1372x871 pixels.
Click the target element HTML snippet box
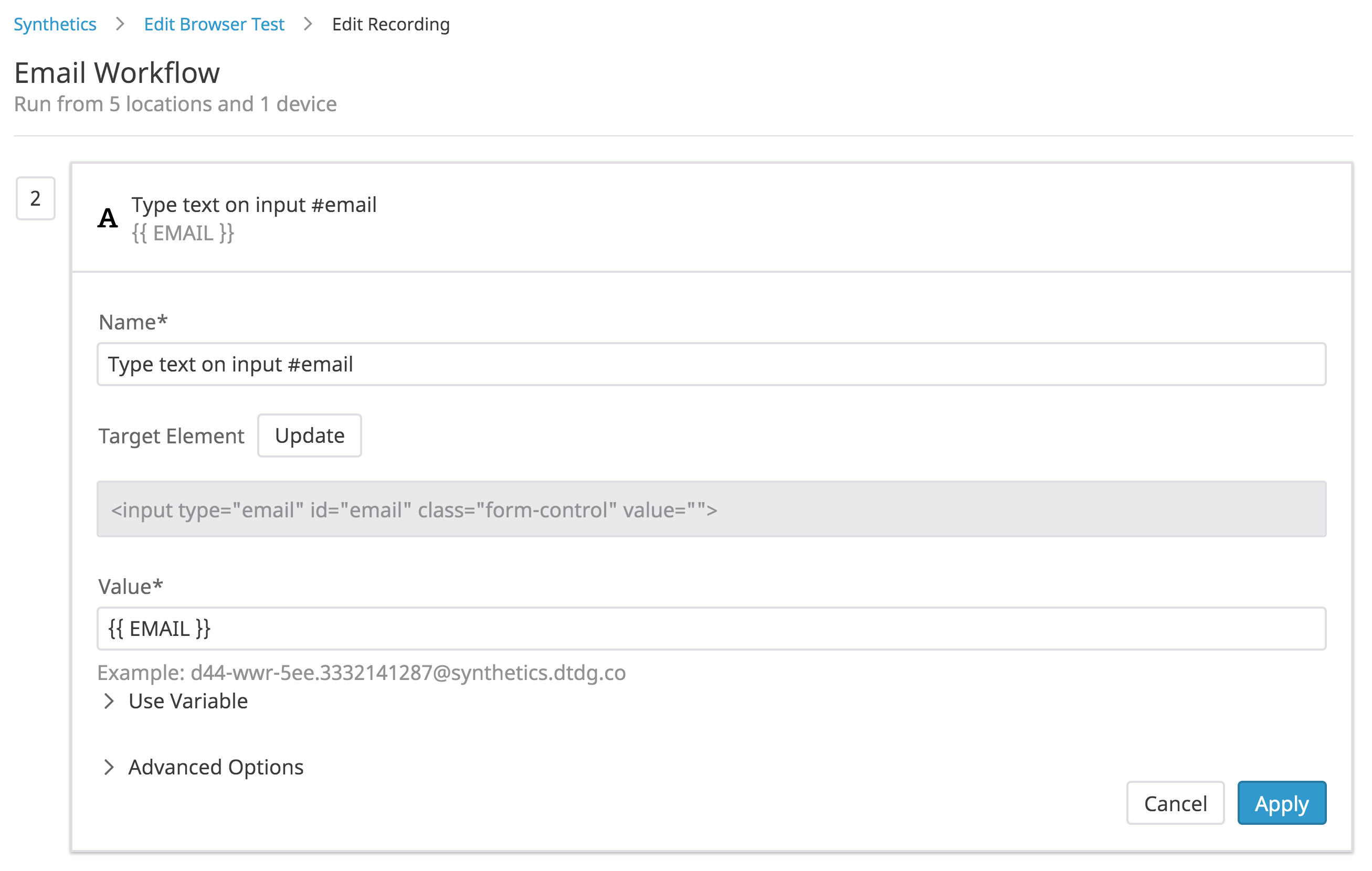tap(684, 509)
